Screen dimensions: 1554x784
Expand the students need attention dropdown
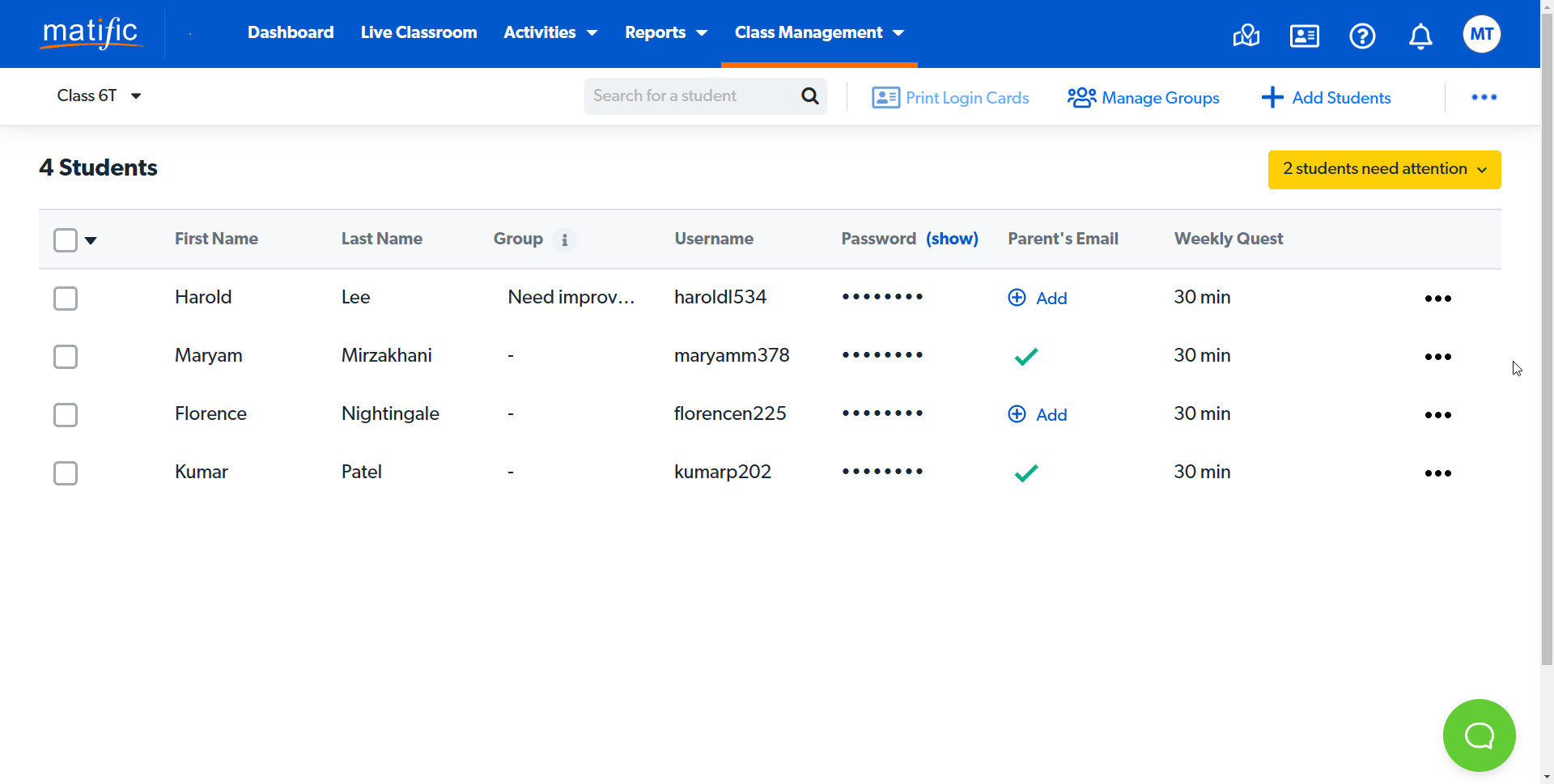point(1384,169)
